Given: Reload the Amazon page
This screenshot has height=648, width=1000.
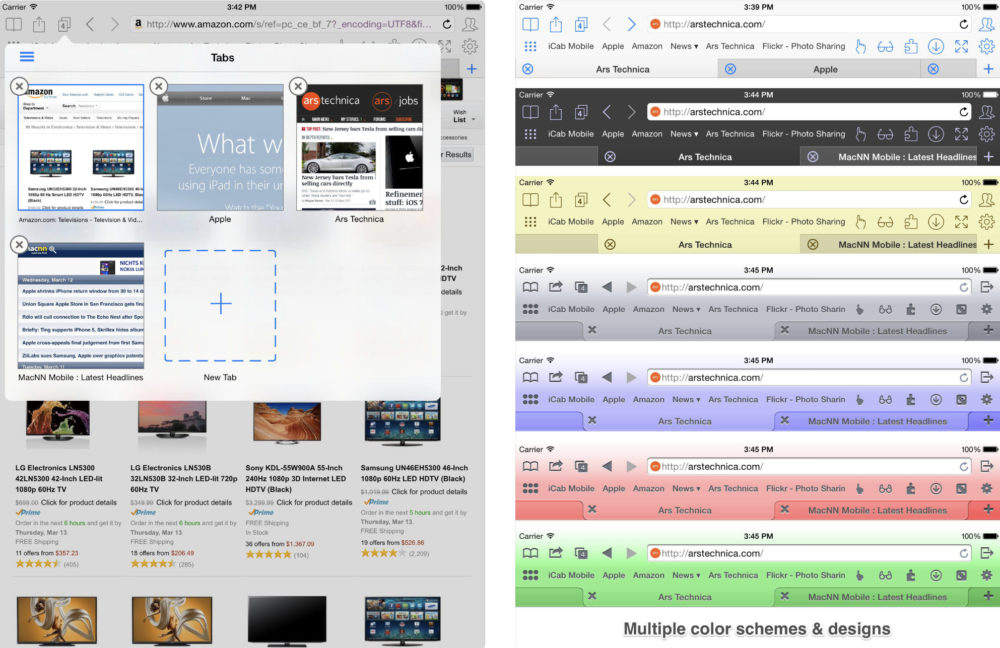Looking at the screenshot, I should click(x=447, y=24).
